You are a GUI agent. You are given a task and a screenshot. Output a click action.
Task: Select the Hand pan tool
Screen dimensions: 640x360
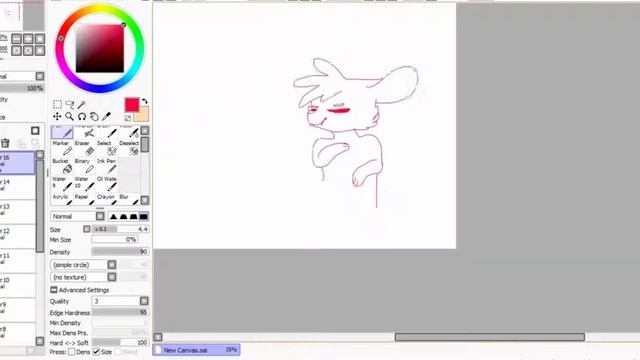pyautogui.click(x=94, y=117)
